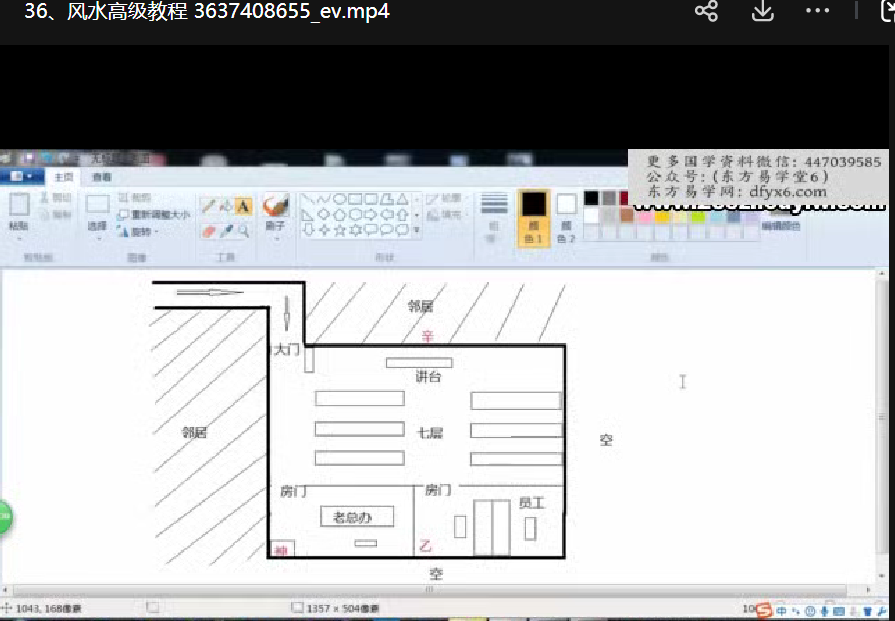This screenshot has width=895, height=621.
Task: Switch to the 查看 (View) ribbon tab
Action: (x=102, y=177)
